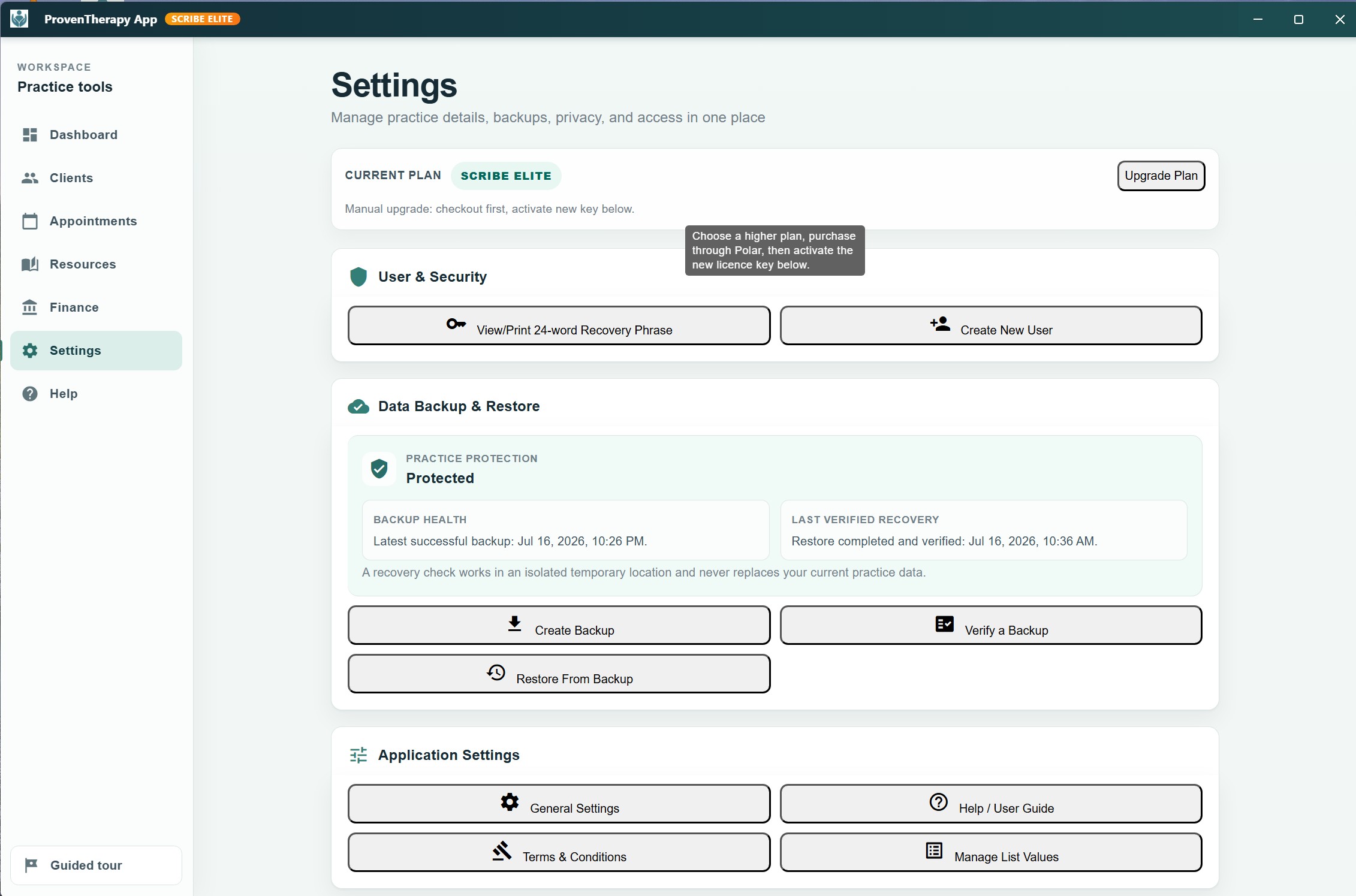
Task: Click the Settings page title
Action: 394,85
